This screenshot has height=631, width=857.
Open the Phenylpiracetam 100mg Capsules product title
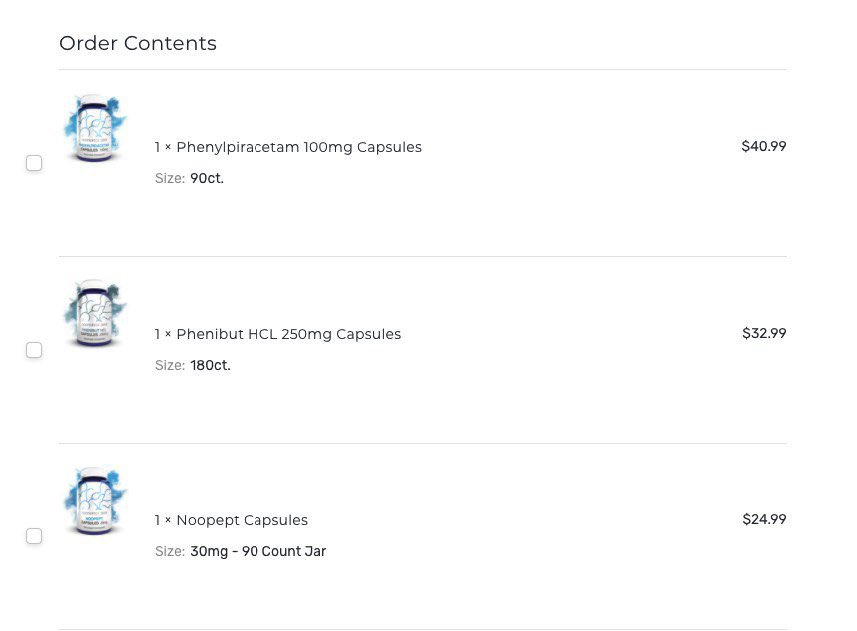pyautogui.click(x=299, y=148)
